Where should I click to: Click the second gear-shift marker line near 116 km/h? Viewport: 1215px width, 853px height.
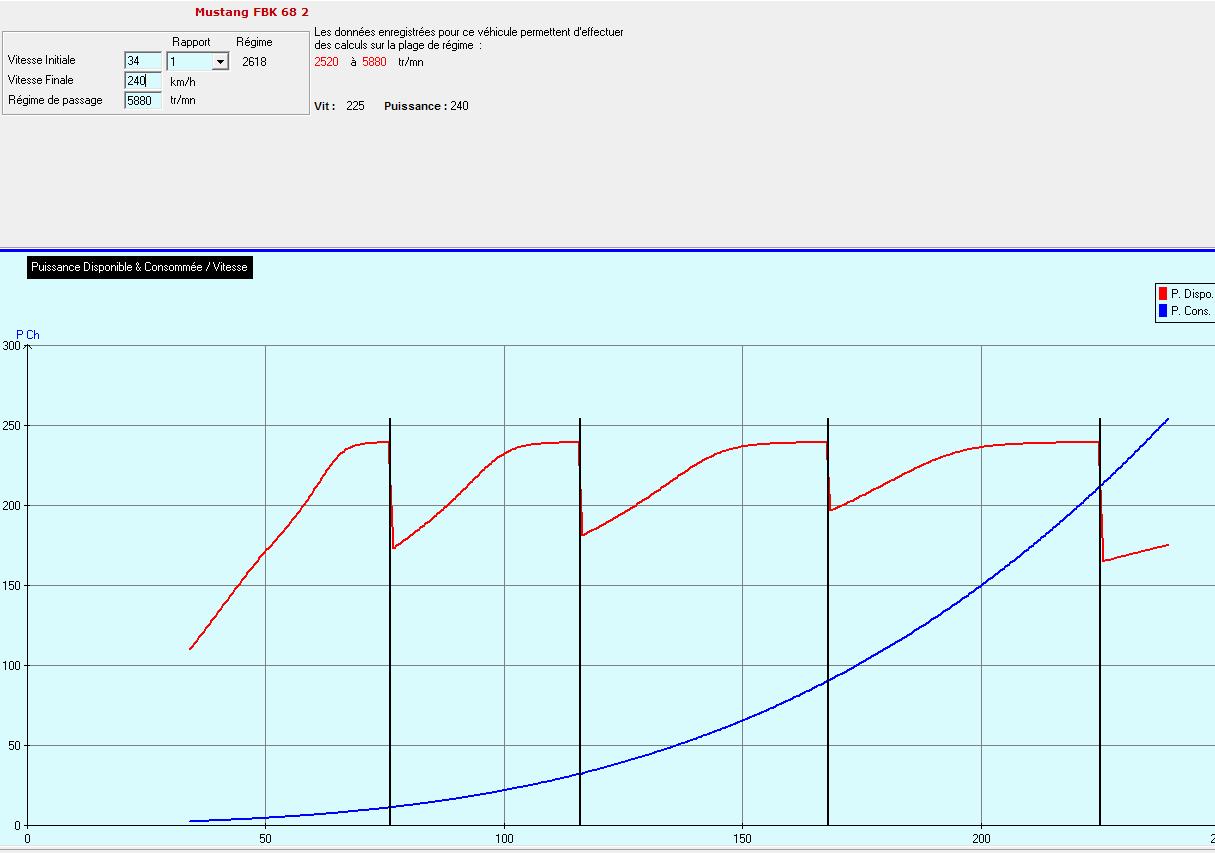pyautogui.click(x=580, y=621)
